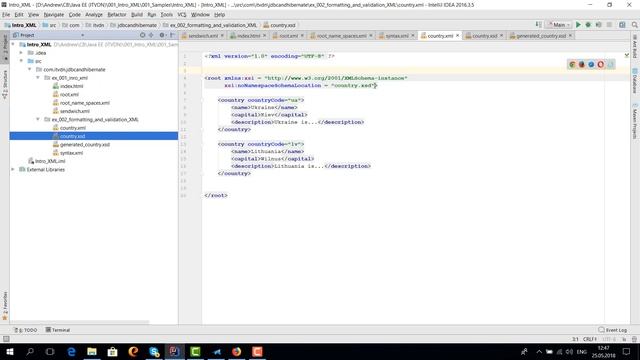Collapse the ex_001_intro_xml package
Screen dimensions: 640x360
(x=38, y=78)
